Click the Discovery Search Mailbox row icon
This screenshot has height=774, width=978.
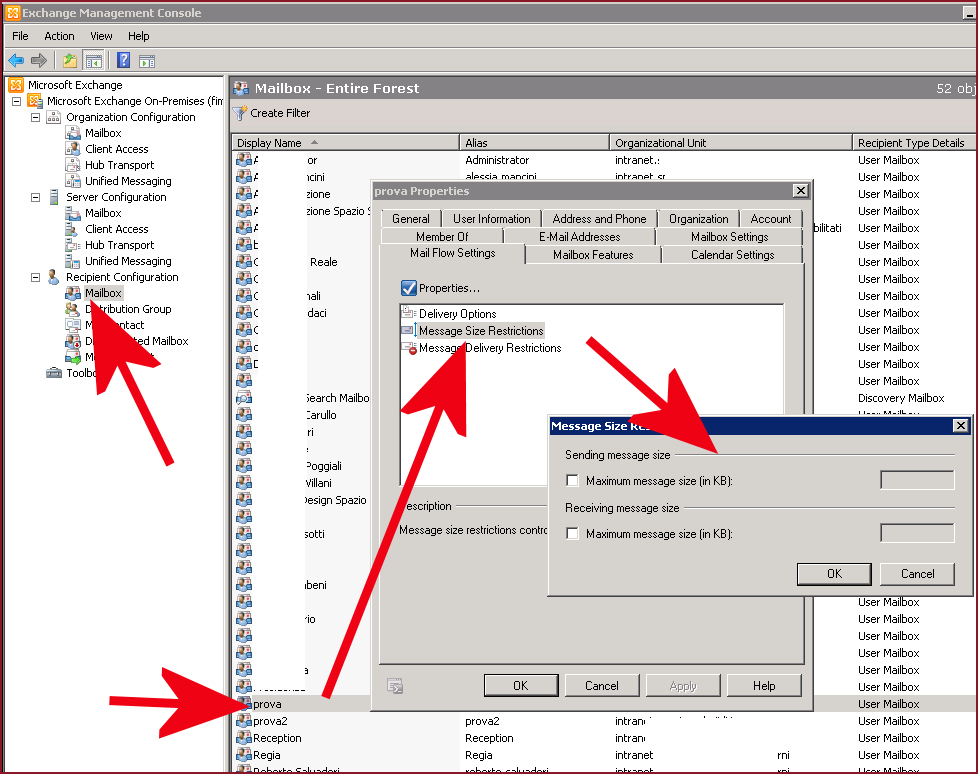244,398
